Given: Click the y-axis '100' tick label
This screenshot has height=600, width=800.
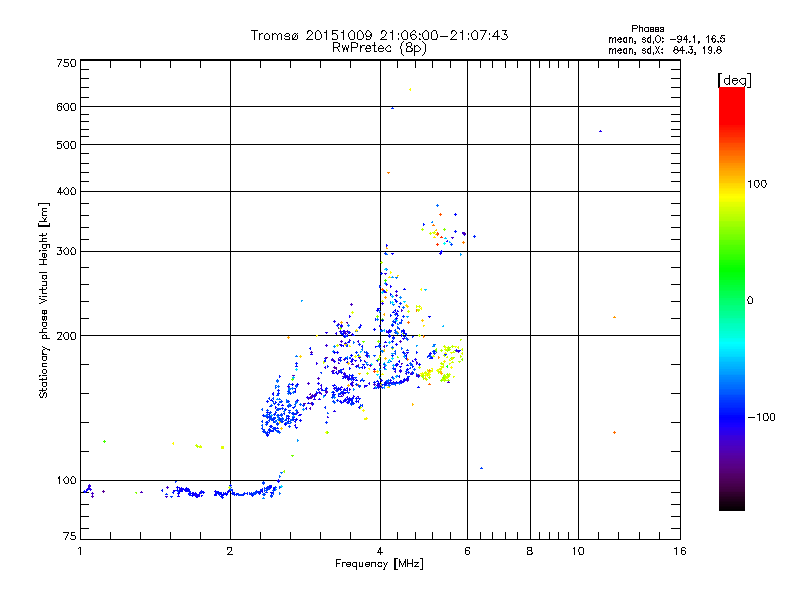Looking at the screenshot, I should click(x=66, y=480).
